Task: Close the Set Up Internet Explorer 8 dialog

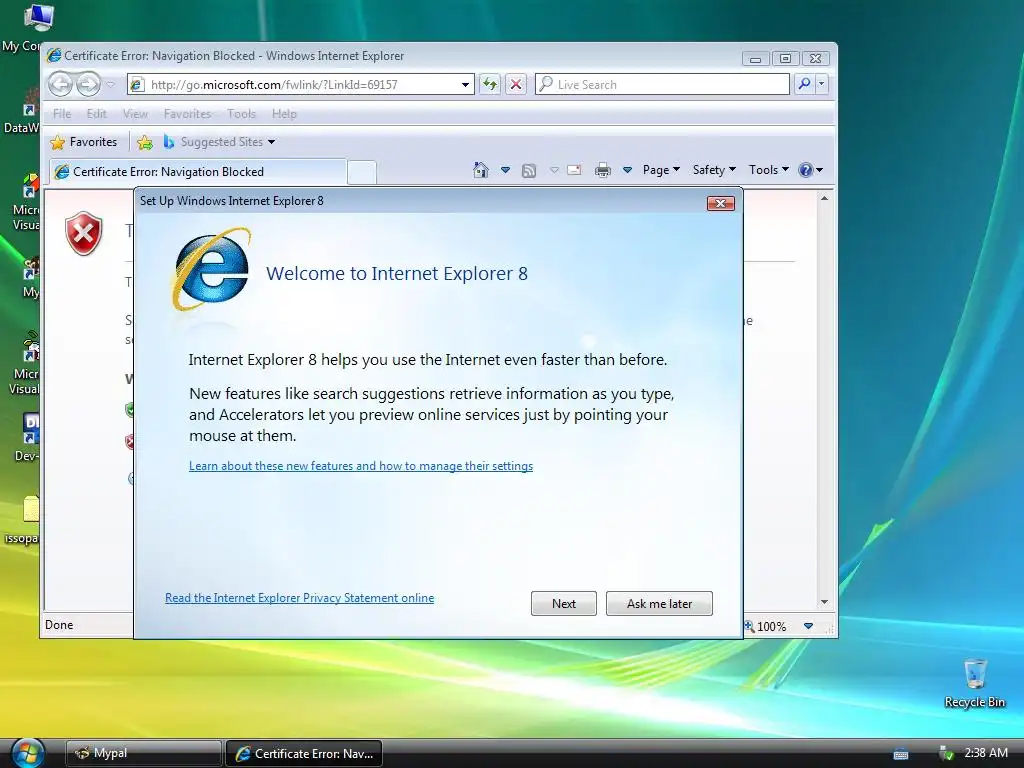Action: [x=720, y=203]
